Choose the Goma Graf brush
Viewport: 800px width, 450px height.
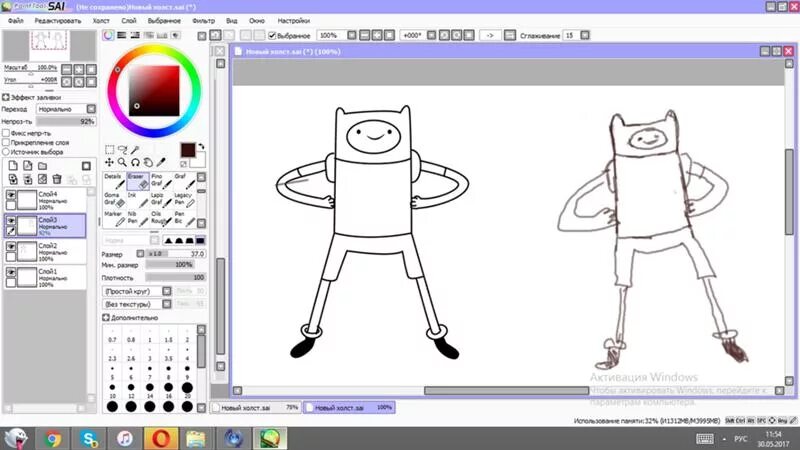tap(114, 199)
